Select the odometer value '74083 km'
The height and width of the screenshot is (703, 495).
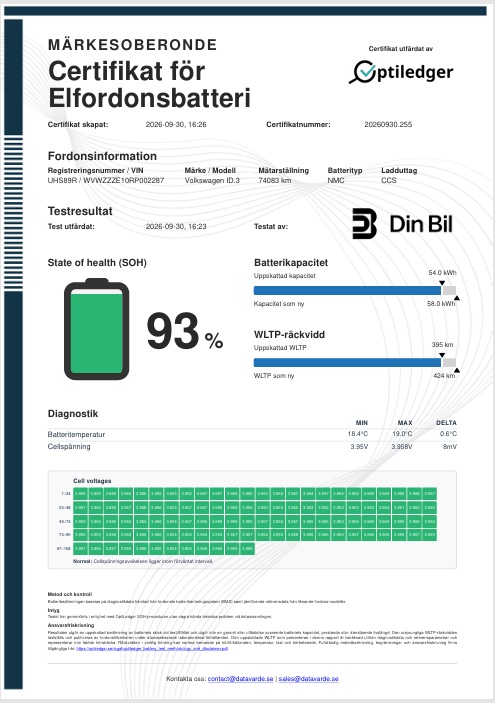(274, 180)
